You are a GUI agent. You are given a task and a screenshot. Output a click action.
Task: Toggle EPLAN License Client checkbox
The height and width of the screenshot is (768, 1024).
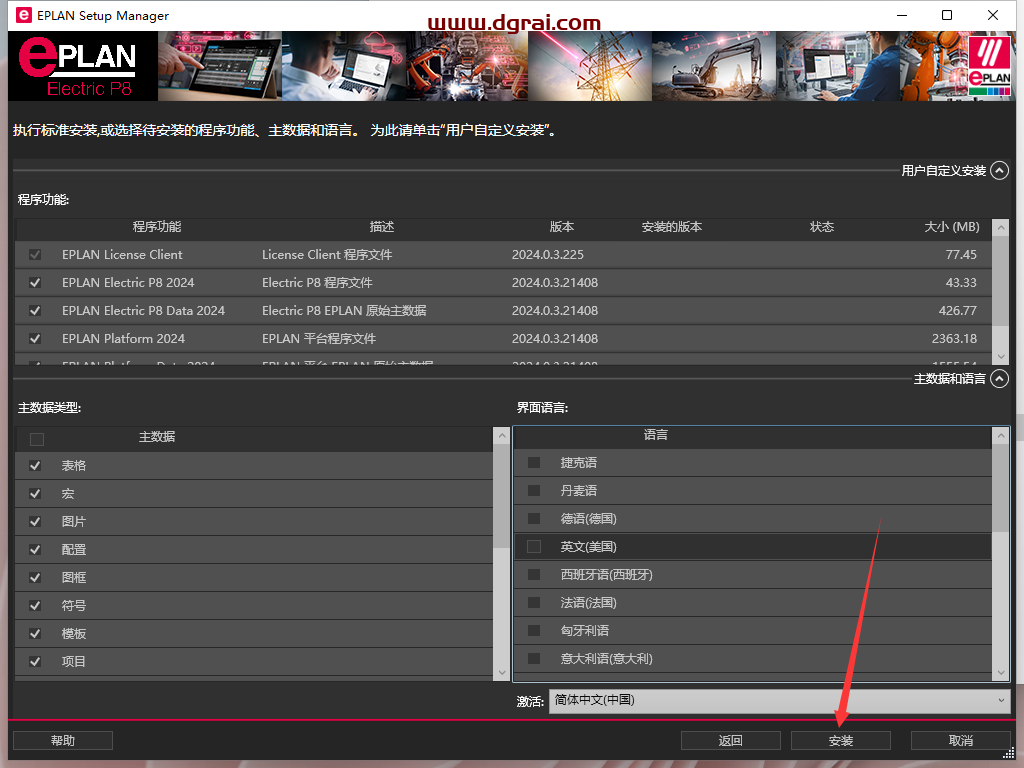click(35, 255)
